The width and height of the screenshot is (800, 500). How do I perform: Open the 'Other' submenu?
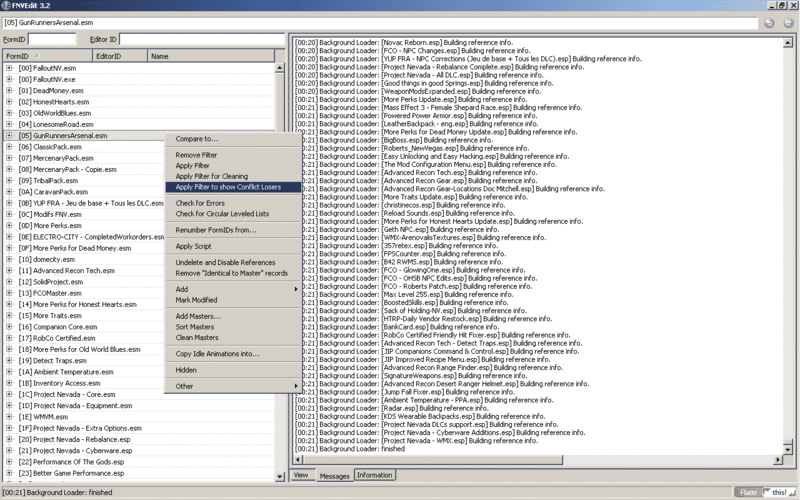[233, 386]
